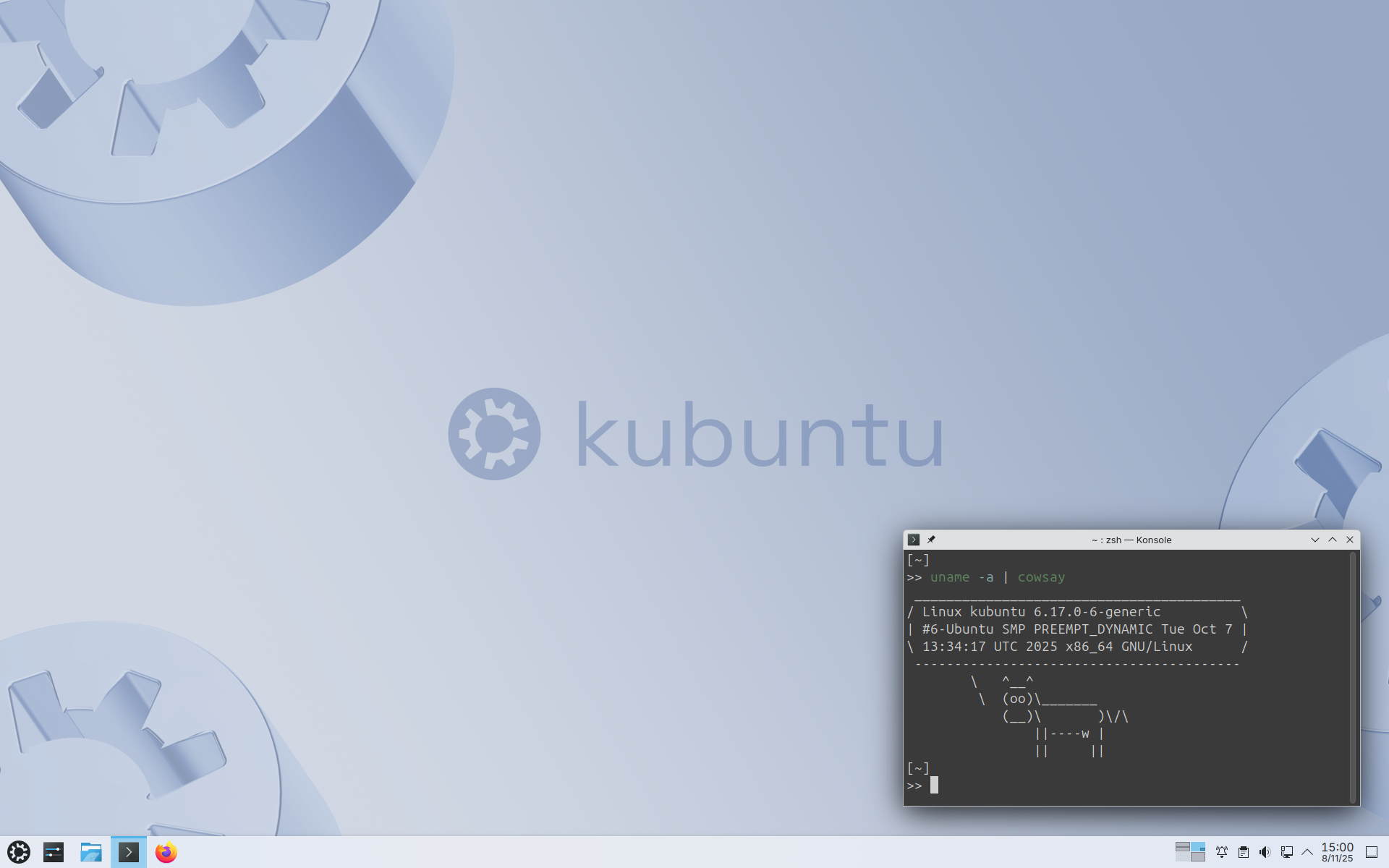The image size is (1389, 868).
Task: Click the Konsole vertical scrollbar
Action: (1353, 677)
